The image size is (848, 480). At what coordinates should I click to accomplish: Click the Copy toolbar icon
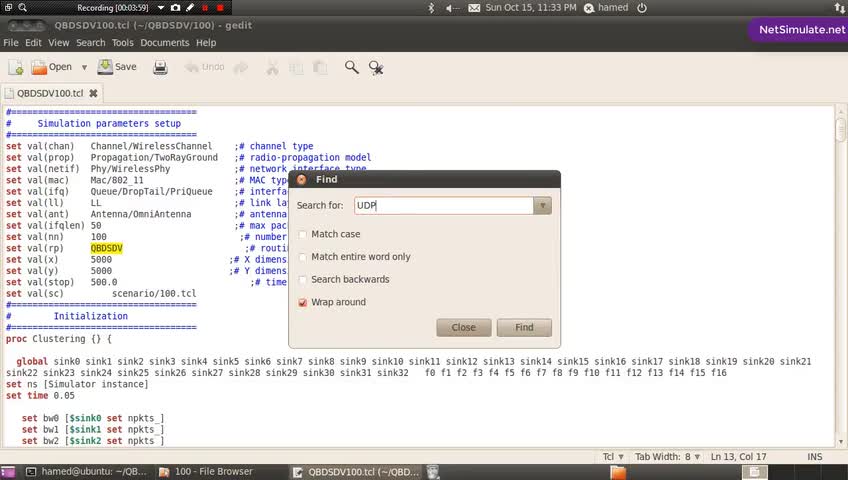296,68
